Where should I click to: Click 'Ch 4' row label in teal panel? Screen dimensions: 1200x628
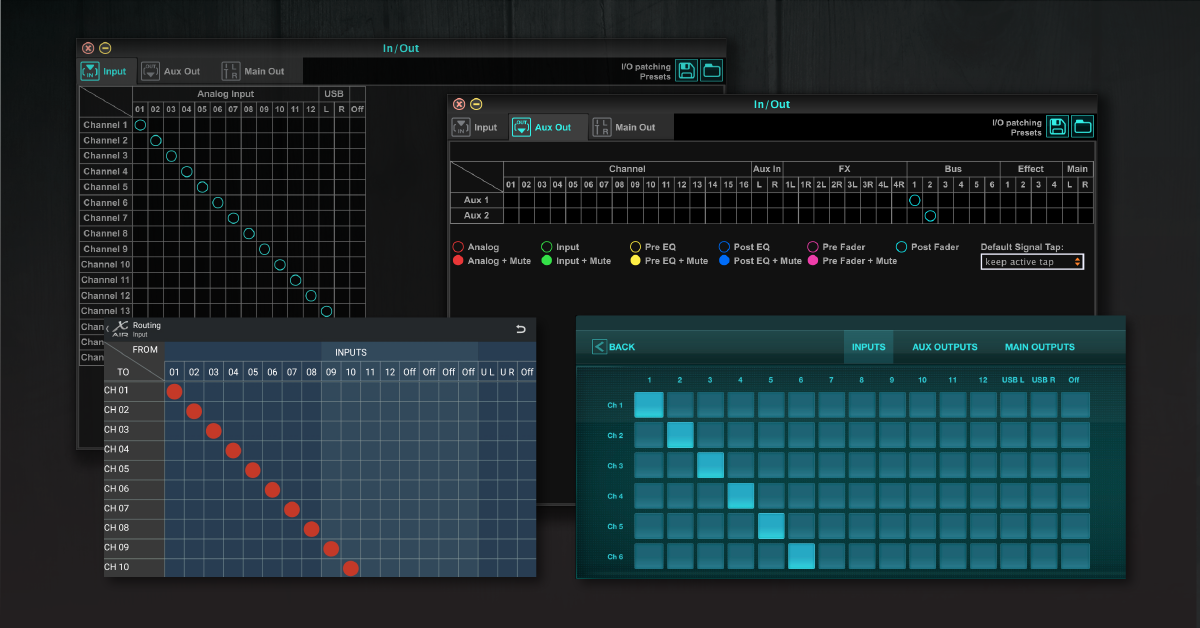point(615,496)
